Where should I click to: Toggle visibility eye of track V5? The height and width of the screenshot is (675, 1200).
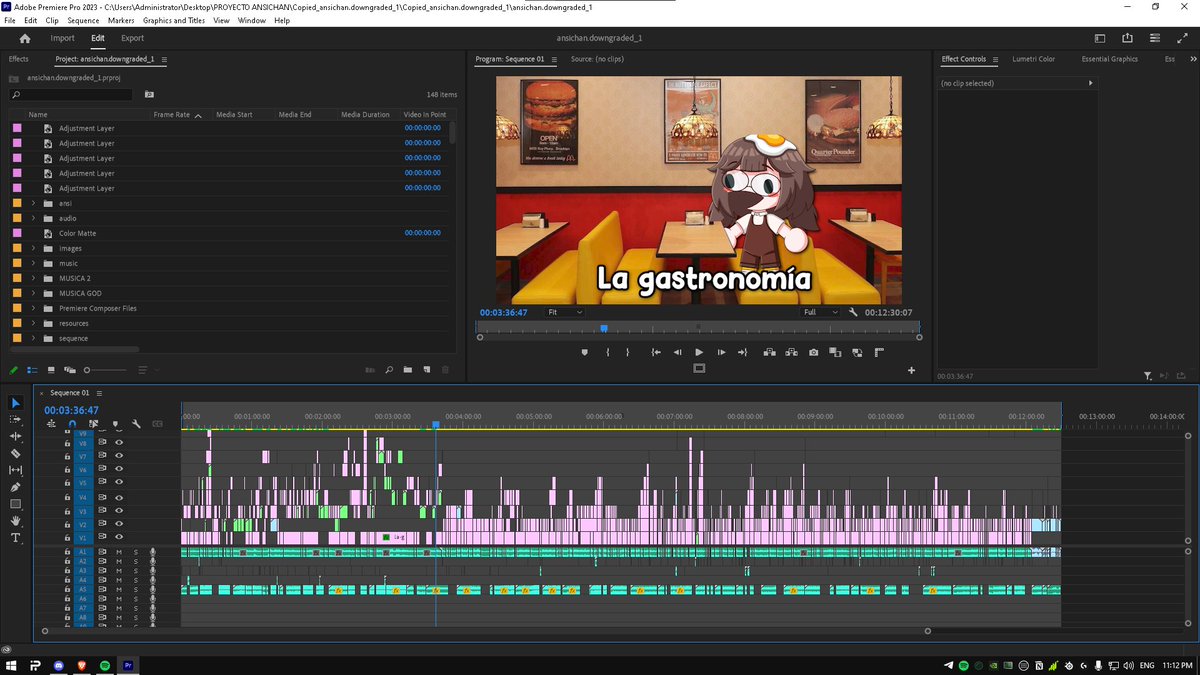119,483
